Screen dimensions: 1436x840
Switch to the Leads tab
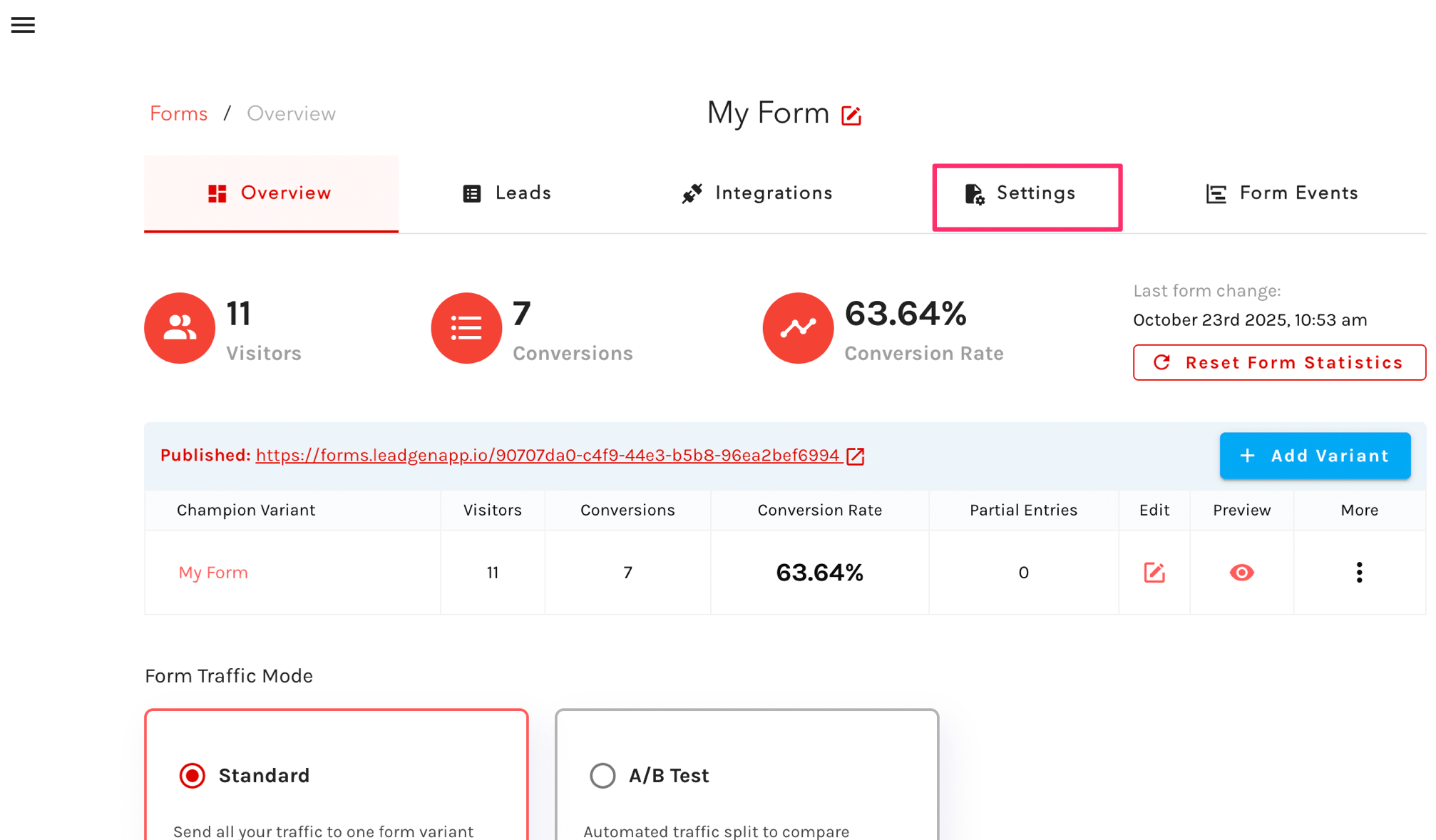[507, 193]
